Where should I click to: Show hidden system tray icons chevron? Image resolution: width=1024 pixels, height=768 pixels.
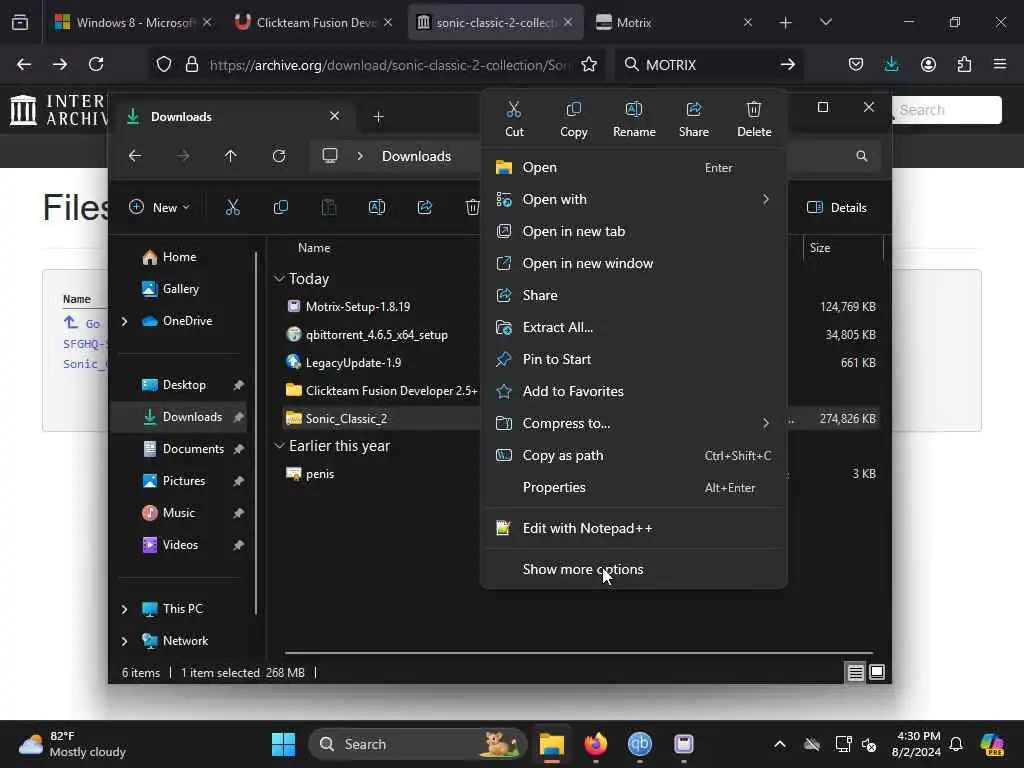[x=779, y=744]
